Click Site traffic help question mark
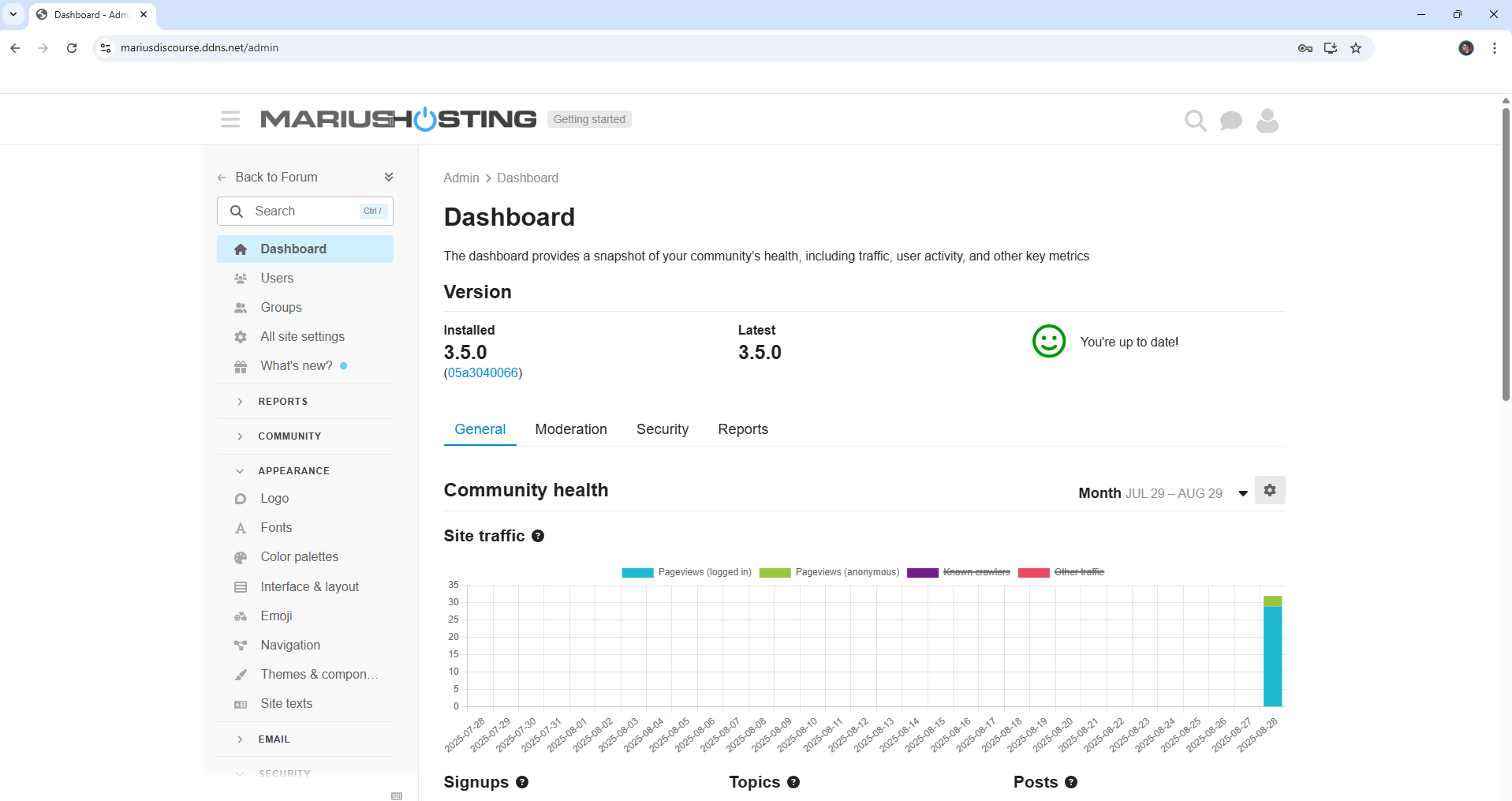This screenshot has width=1512, height=801. coord(538,536)
